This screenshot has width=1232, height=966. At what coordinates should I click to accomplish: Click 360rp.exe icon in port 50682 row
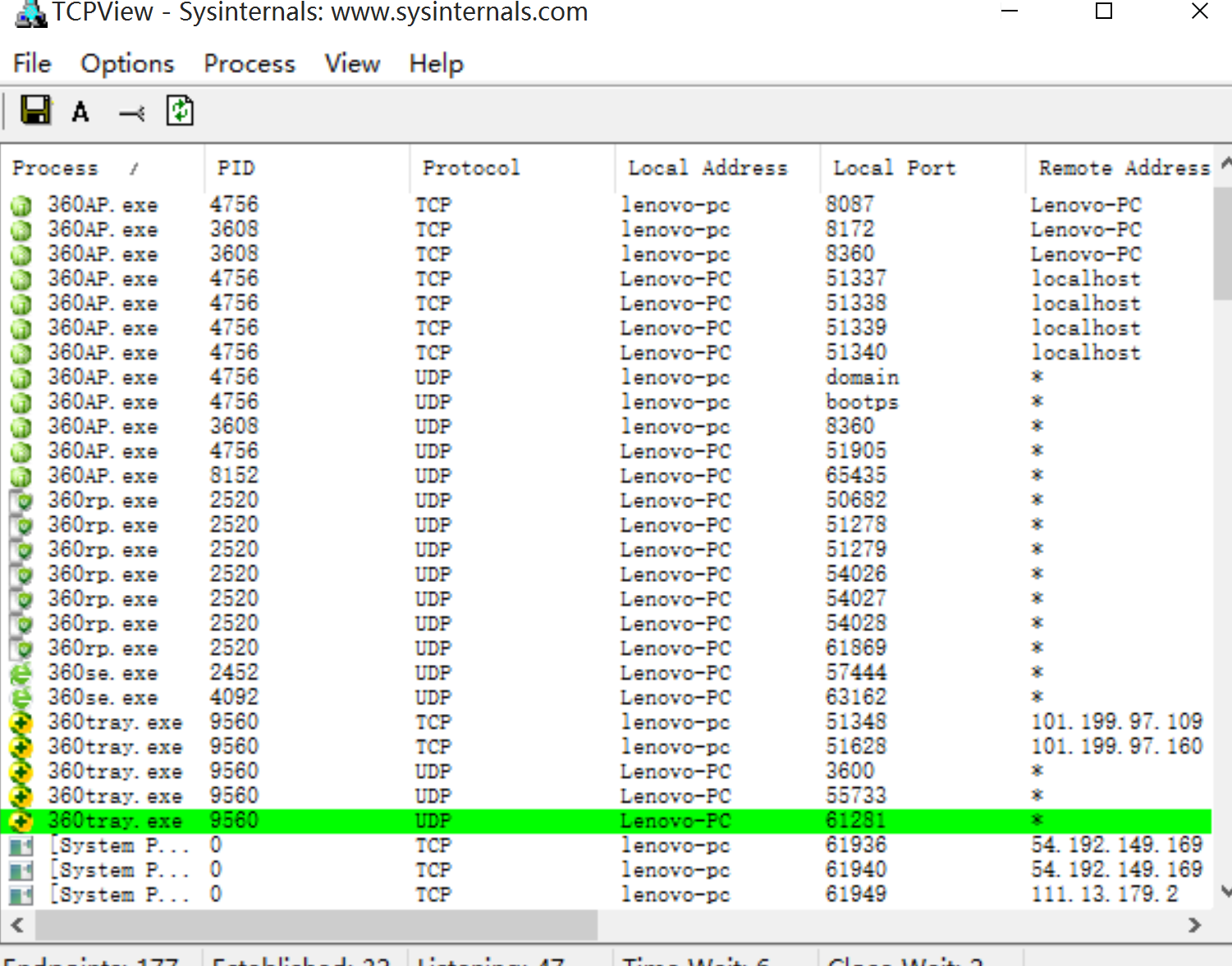21,501
